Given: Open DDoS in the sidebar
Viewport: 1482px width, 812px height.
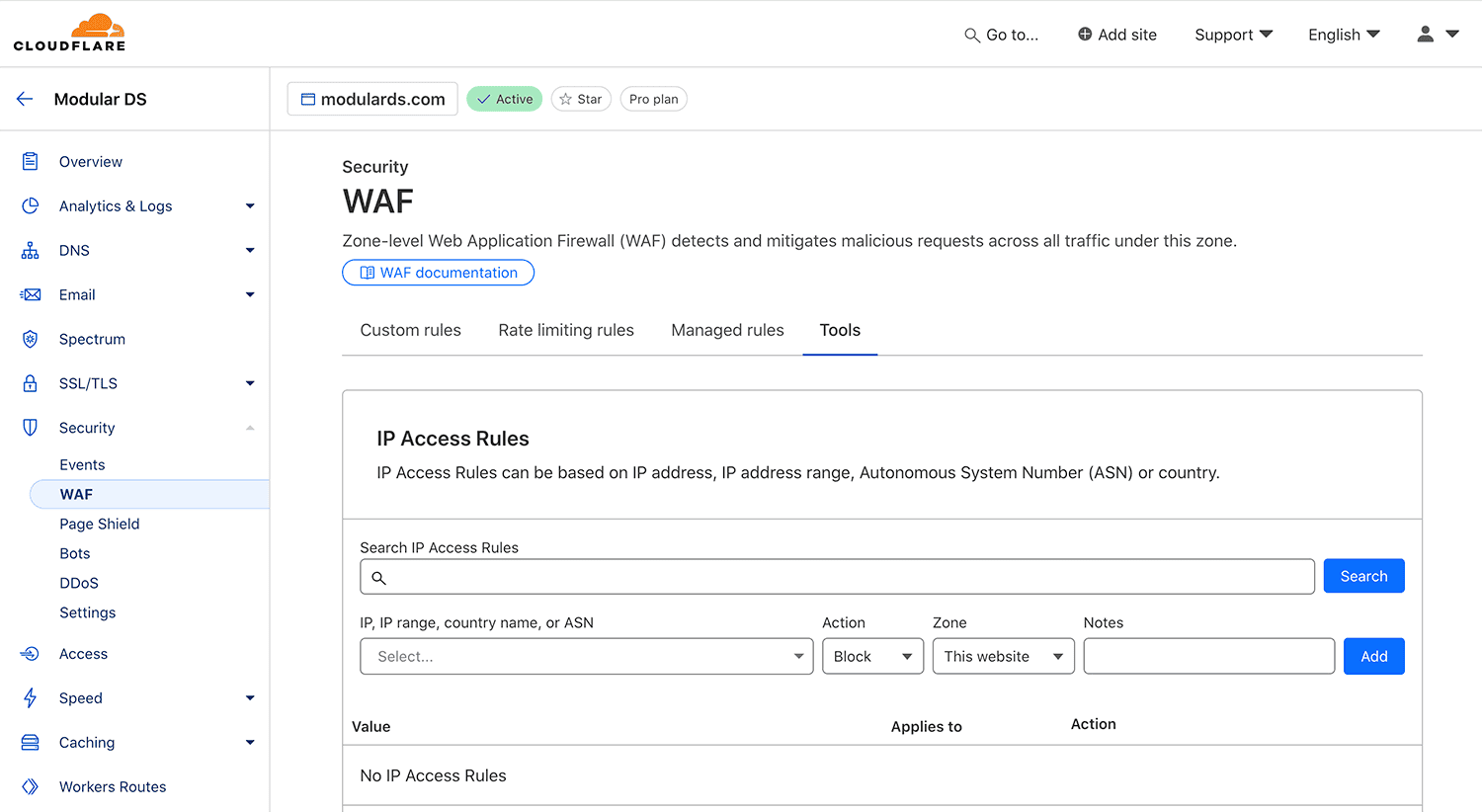Looking at the screenshot, I should click(x=79, y=583).
